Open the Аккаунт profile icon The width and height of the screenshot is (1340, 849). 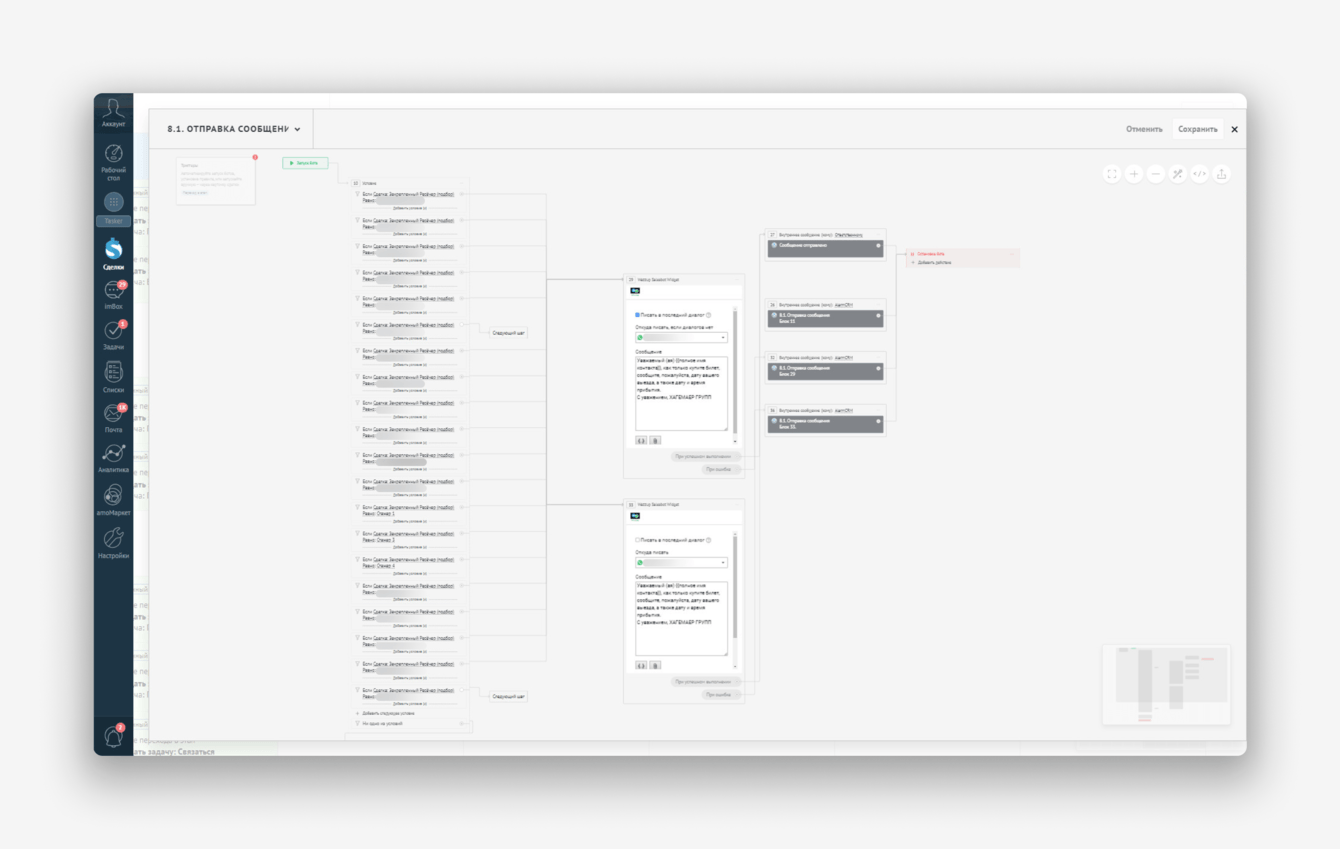[x=113, y=112]
